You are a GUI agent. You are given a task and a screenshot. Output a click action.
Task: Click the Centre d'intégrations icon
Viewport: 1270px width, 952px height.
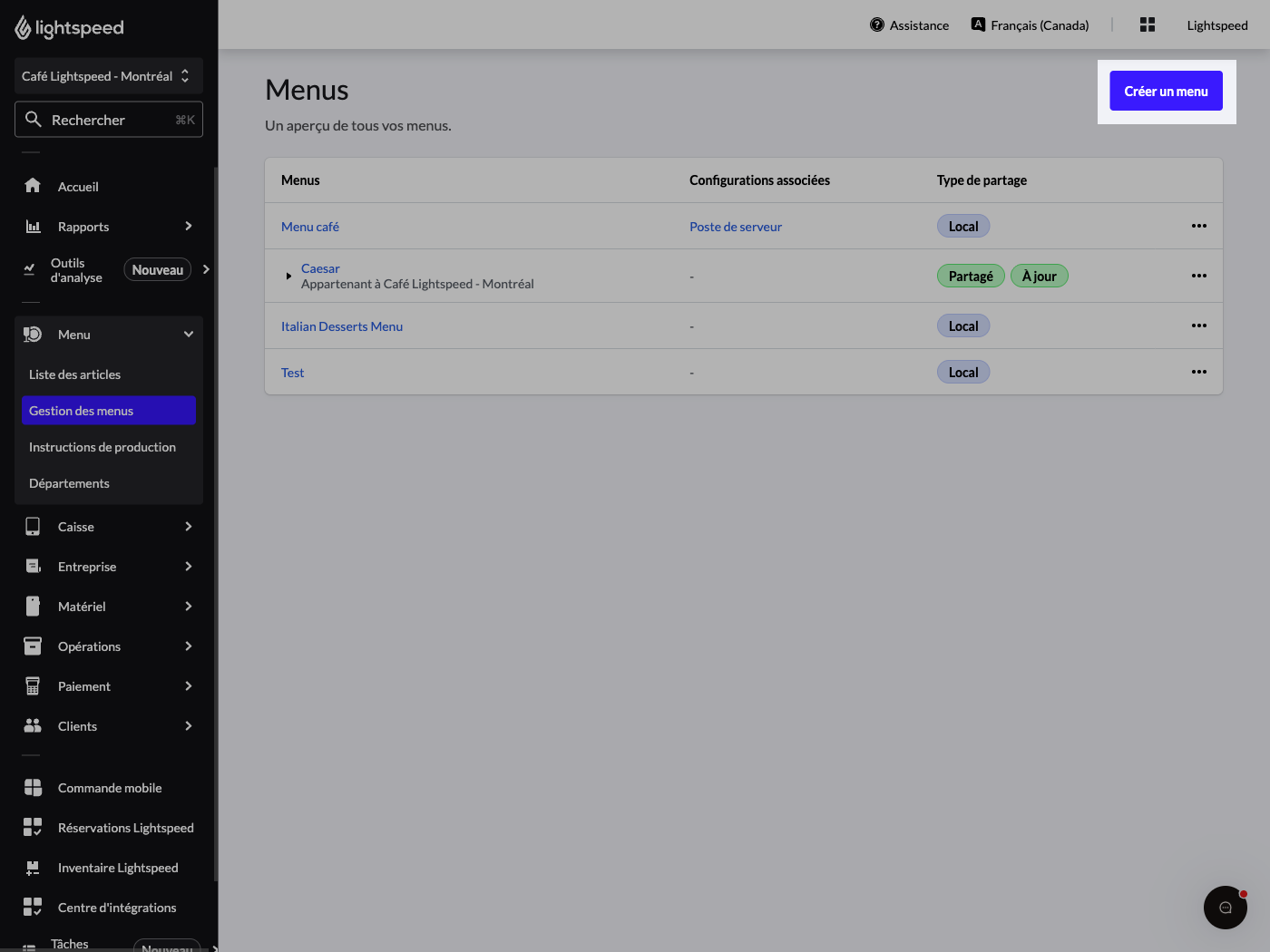[x=33, y=908]
